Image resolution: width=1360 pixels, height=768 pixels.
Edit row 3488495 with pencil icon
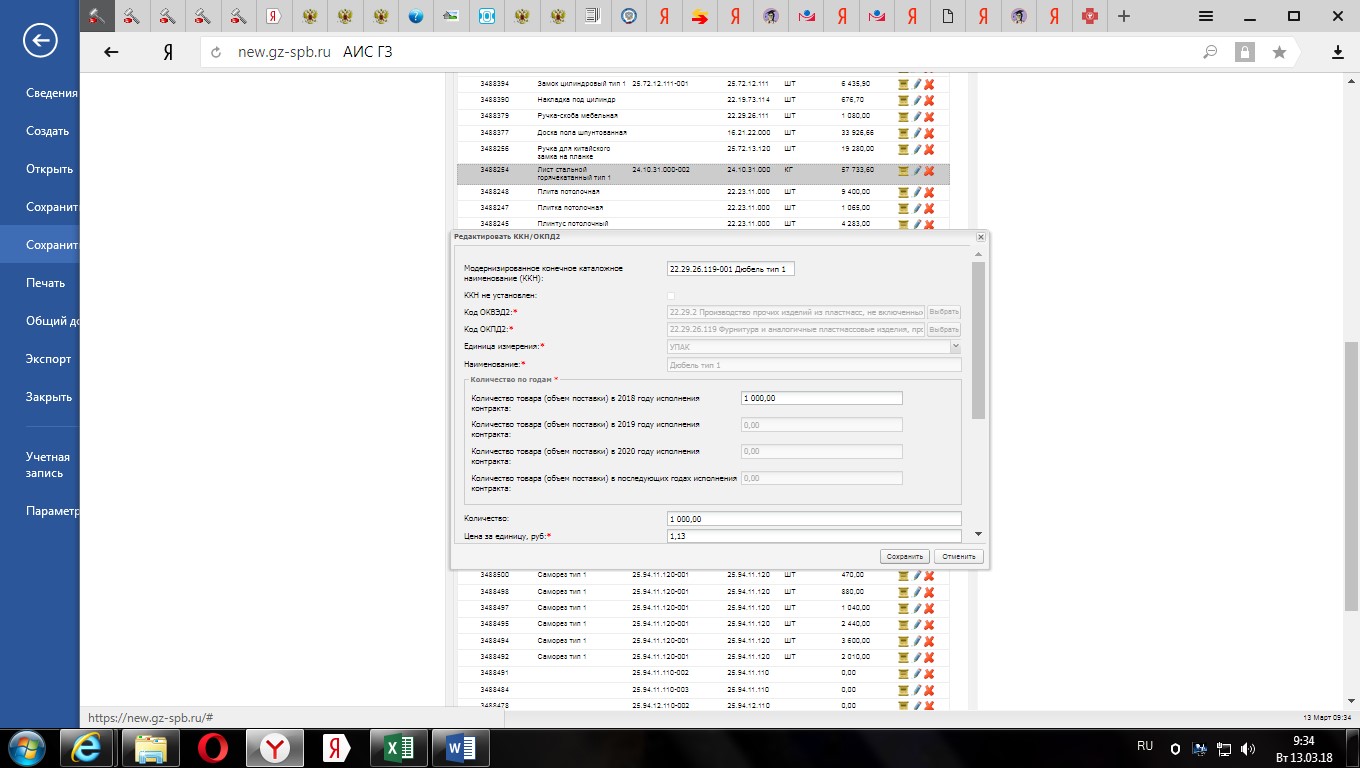tap(916, 623)
